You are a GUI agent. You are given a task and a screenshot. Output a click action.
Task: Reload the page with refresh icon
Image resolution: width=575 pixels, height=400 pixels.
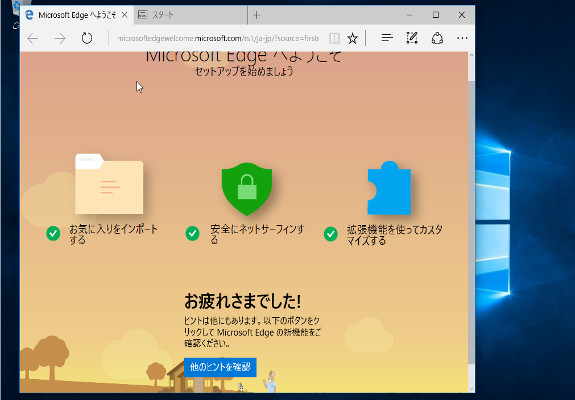(x=87, y=38)
